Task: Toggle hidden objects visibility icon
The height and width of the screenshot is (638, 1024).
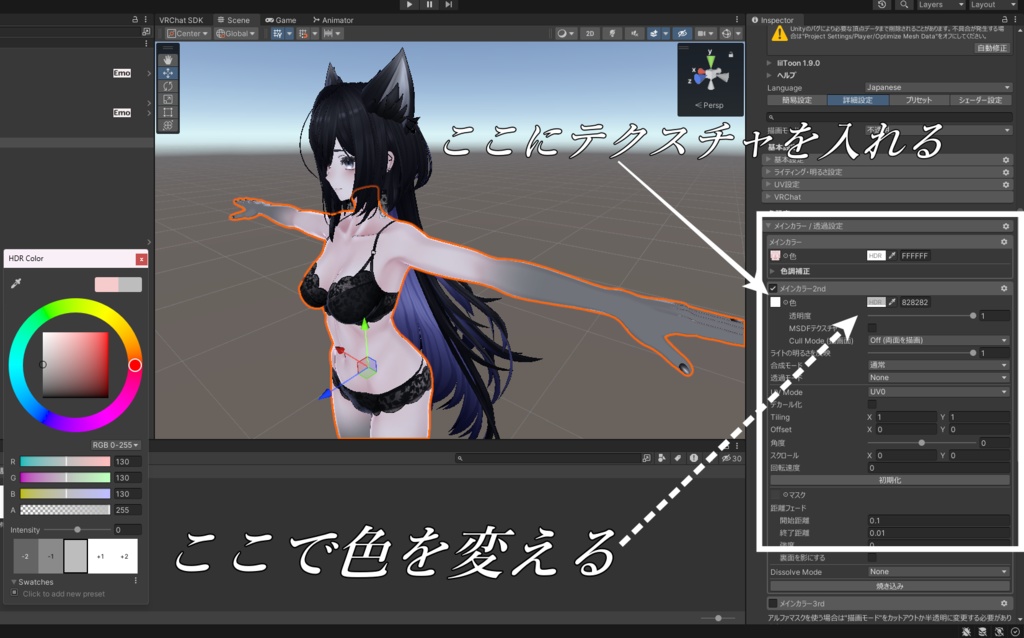Action: (682, 33)
